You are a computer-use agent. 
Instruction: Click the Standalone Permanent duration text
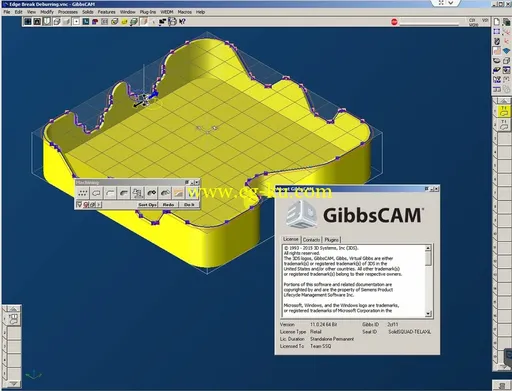332,339
